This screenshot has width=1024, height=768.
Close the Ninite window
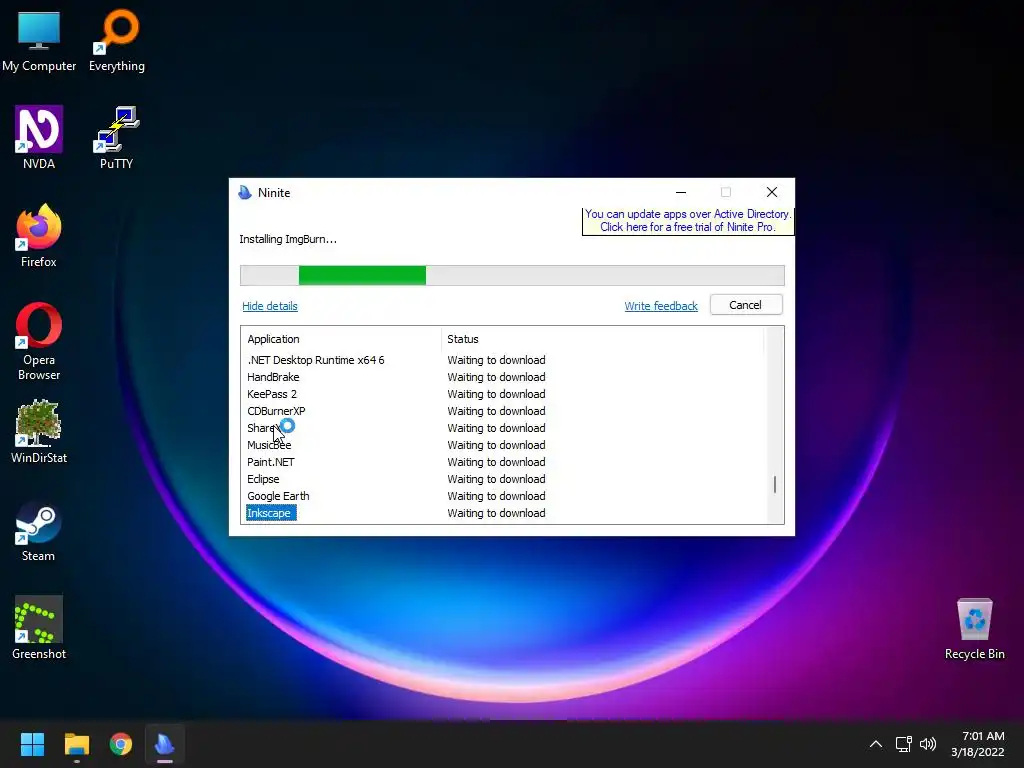pyautogui.click(x=771, y=193)
